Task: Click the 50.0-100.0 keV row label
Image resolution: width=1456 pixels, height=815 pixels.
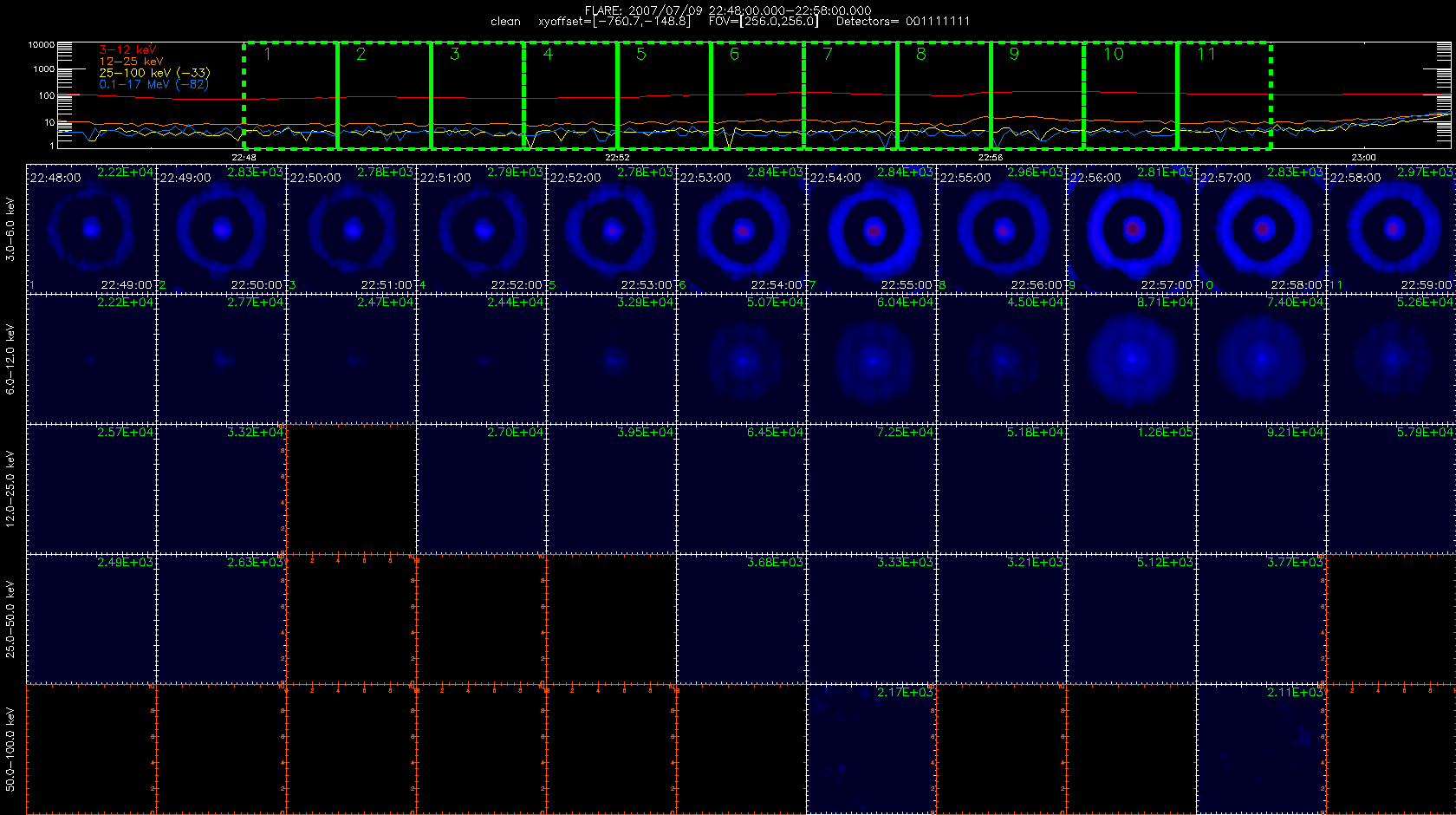Action: pos(10,749)
